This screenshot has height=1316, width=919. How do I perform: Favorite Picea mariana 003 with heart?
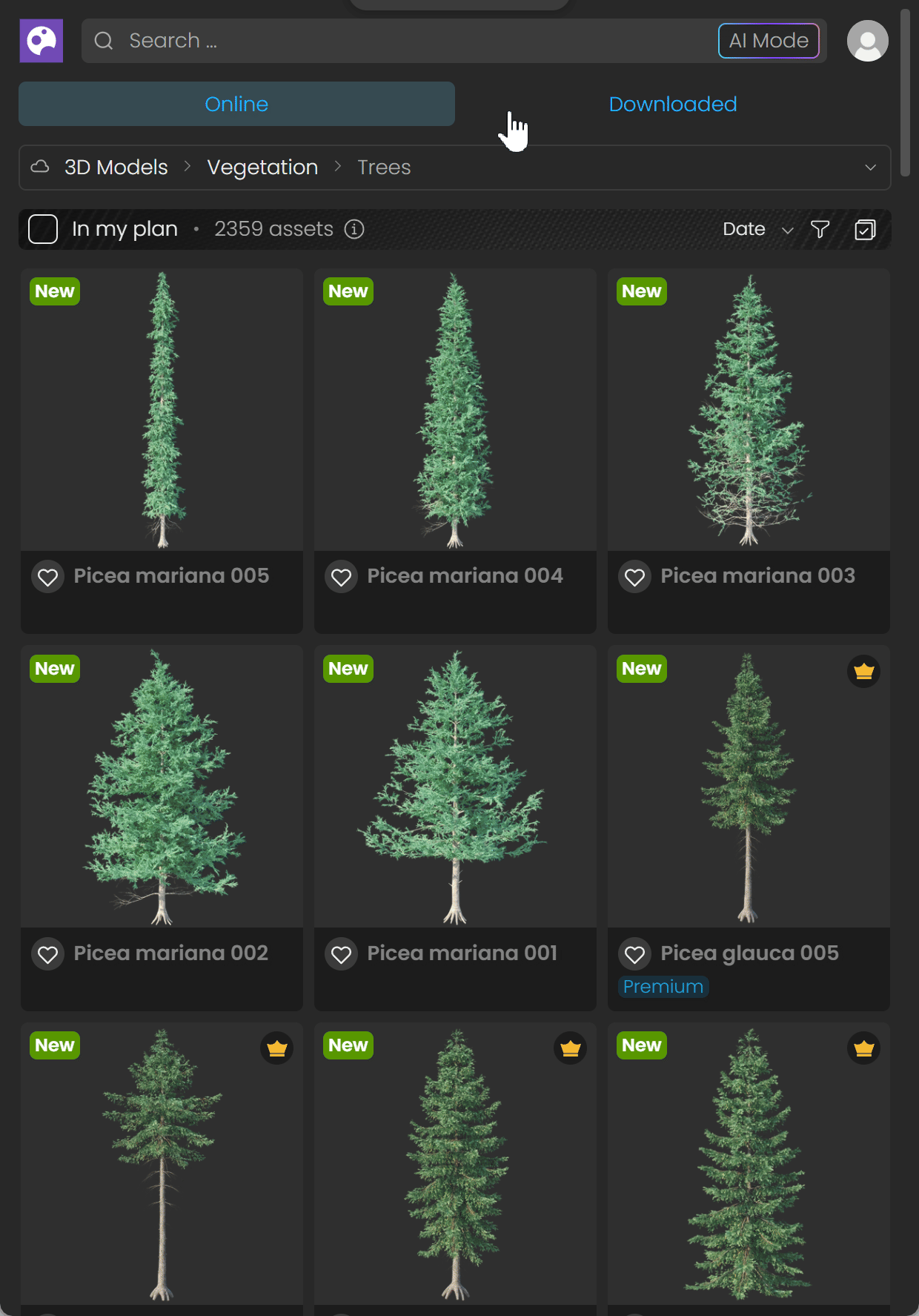click(635, 577)
